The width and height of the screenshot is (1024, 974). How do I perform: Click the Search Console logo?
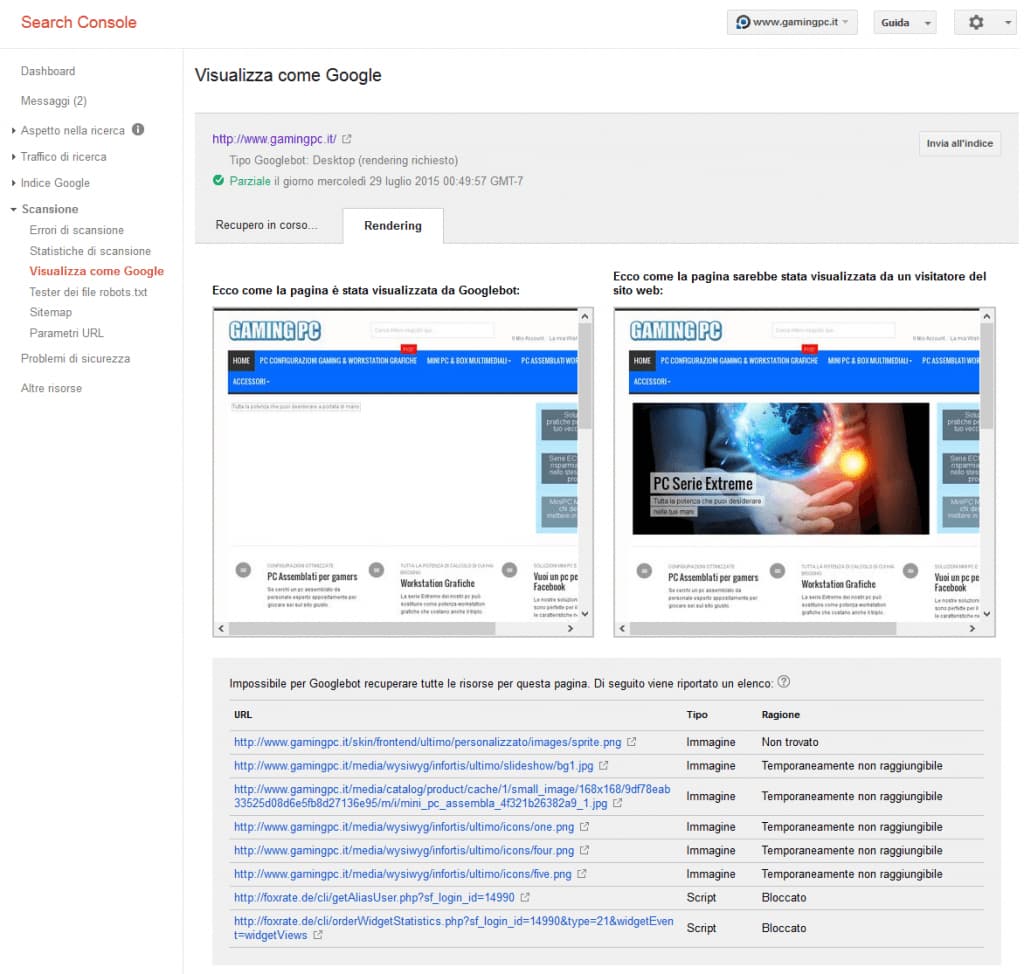[78, 22]
